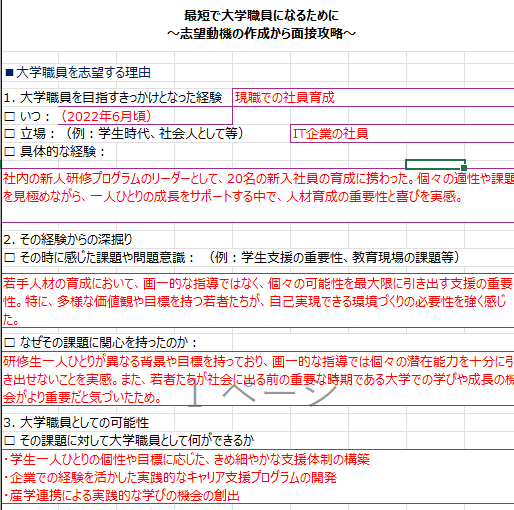Click text box starting 社内の新人研修プログラム
This screenshot has width=514, height=510.
pyautogui.click(x=258, y=195)
